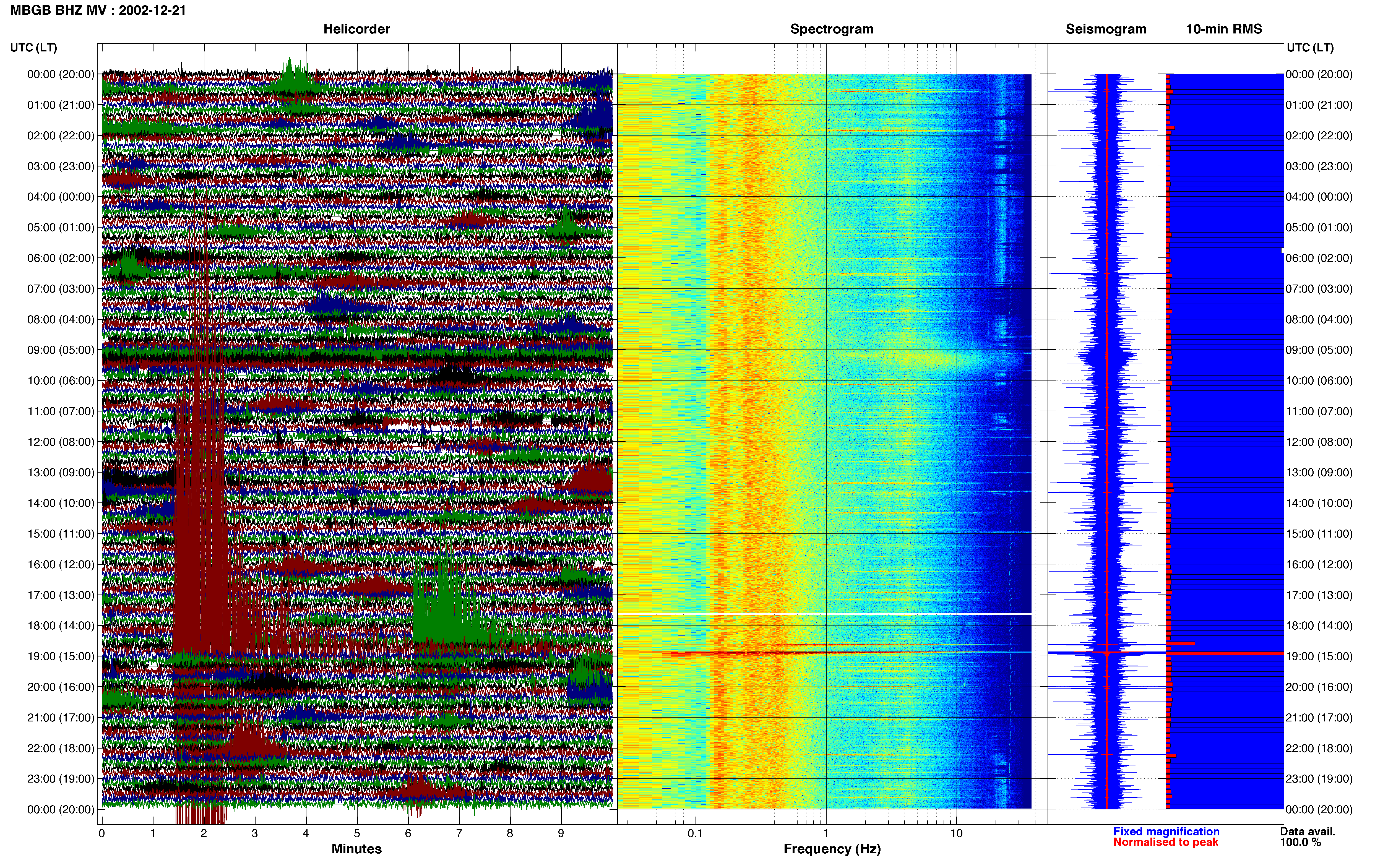
Task: Click the '0' minutes axis tick label
Action: coord(101,833)
